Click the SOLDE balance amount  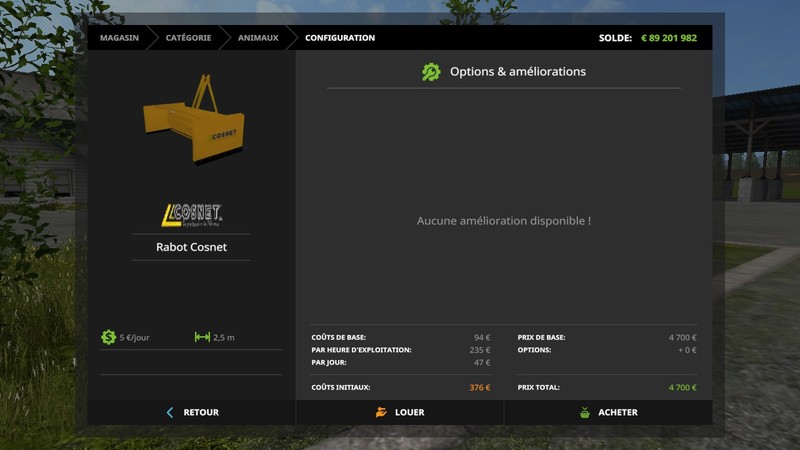click(668, 38)
